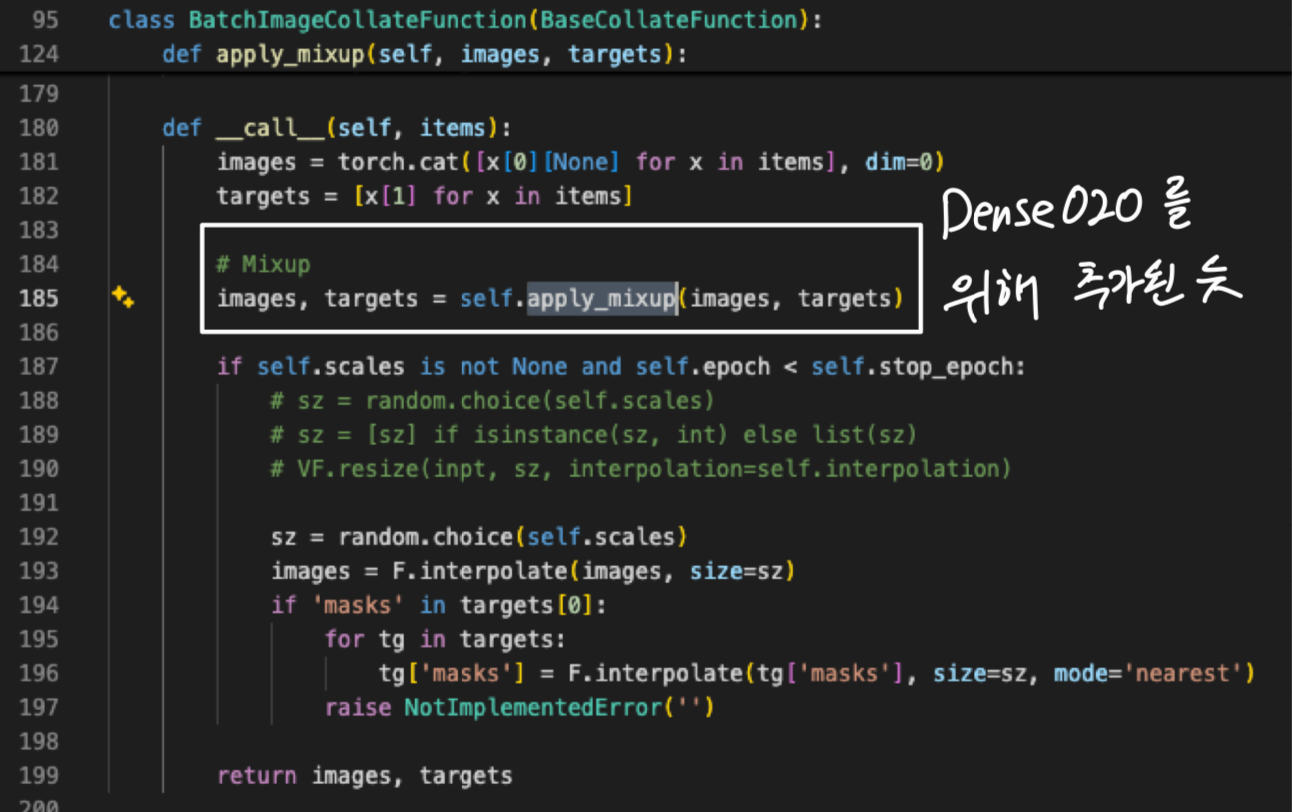The width and height of the screenshot is (1292, 812).
Task: Click the comment '# sz = [sz] if isinstance' line
Action: [x=594, y=434]
